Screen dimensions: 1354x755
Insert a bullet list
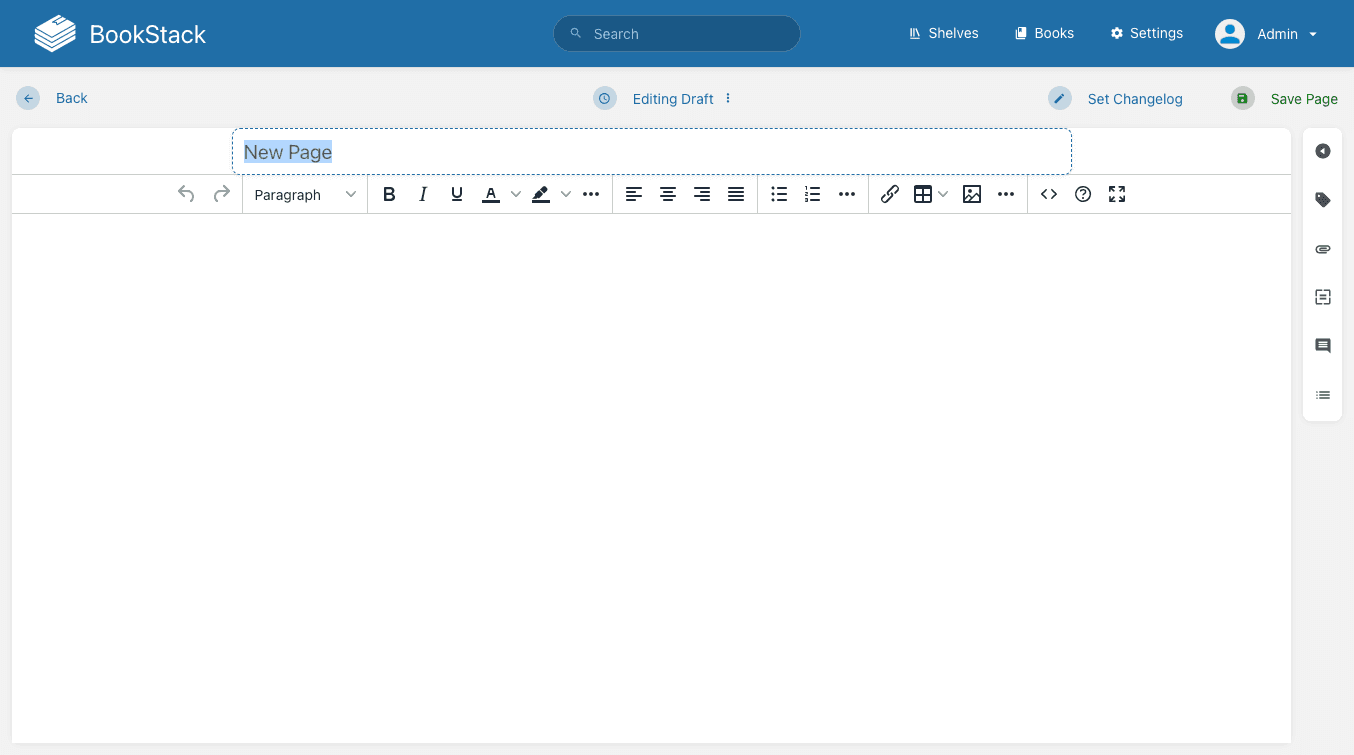pos(779,194)
